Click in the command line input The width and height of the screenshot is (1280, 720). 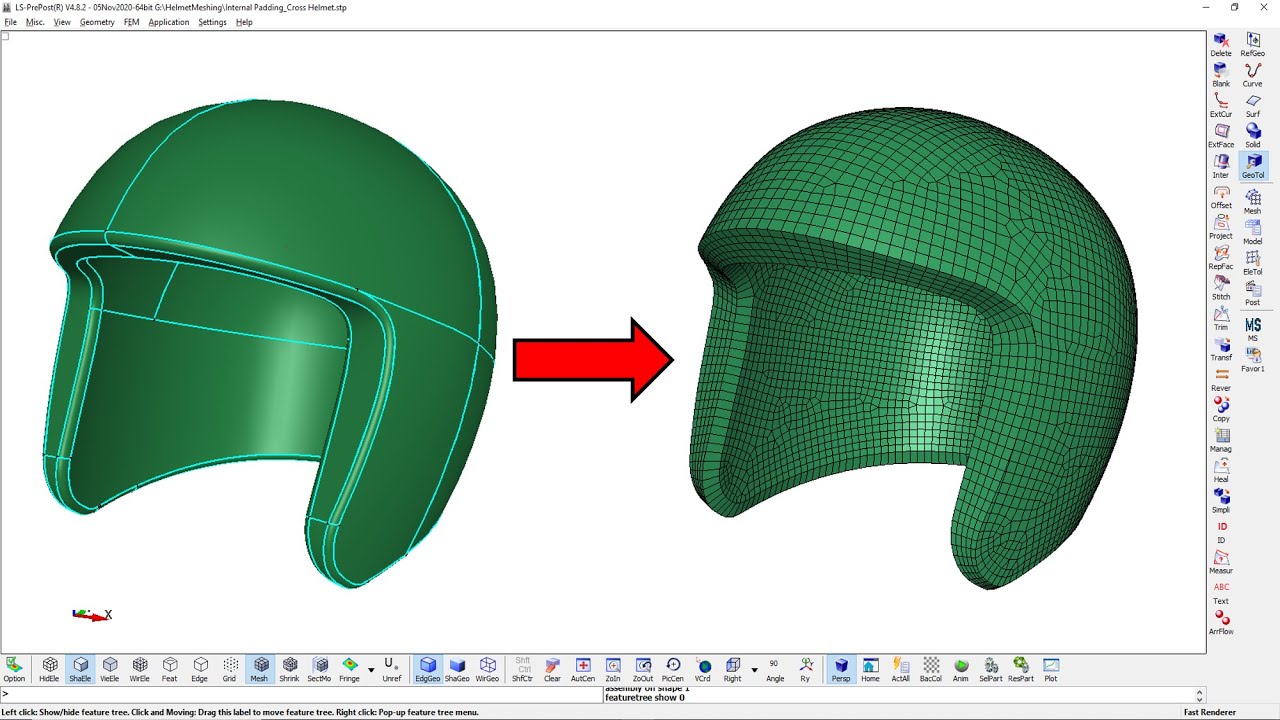coord(300,695)
